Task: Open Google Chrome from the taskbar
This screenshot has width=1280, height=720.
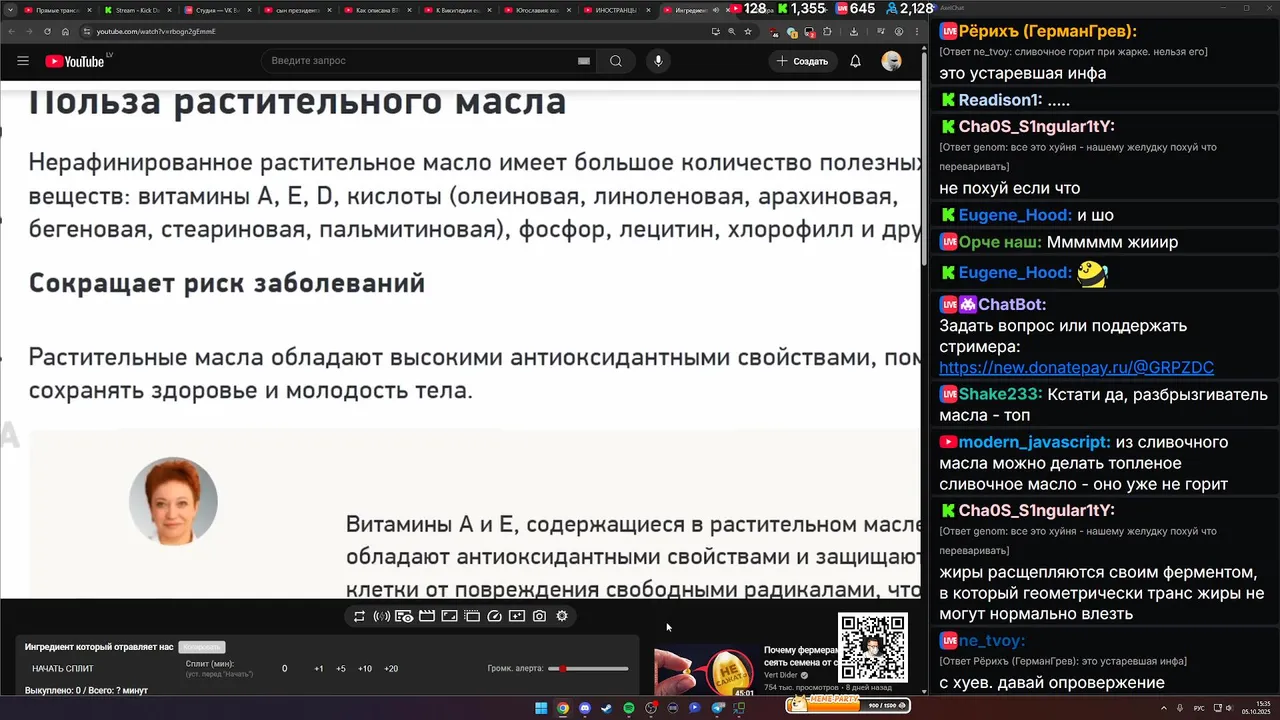Action: 563,708
